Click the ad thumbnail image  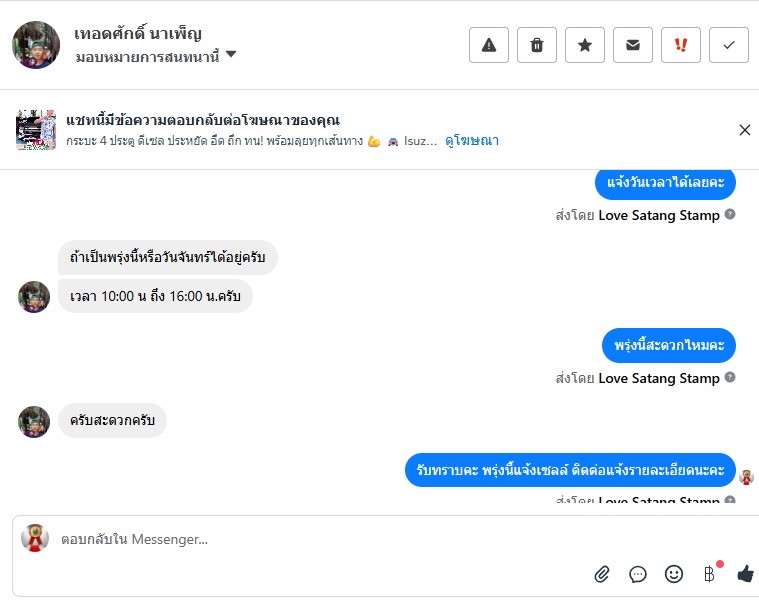36,130
